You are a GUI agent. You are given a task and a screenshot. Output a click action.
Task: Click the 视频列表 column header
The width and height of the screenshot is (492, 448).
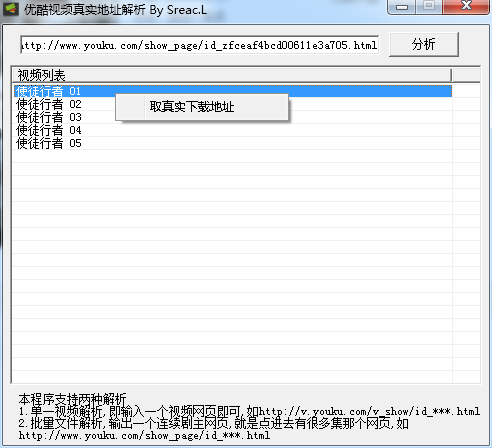232,75
